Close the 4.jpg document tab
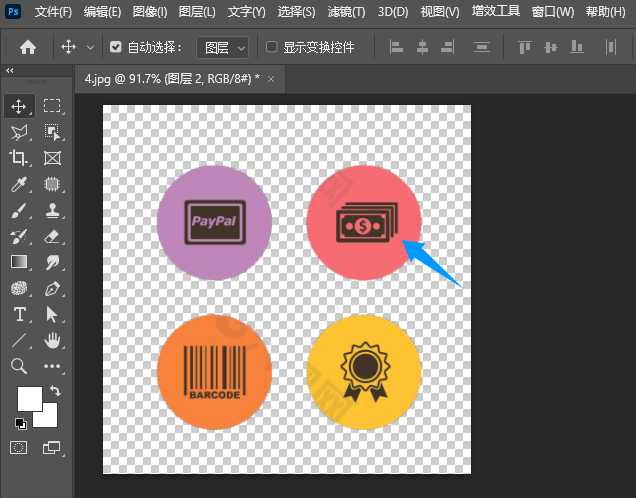Screen dimensions: 636x498 [271, 79]
